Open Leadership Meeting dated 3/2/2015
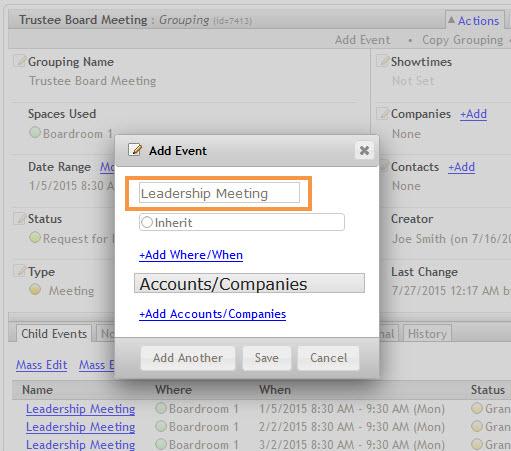511x451 pixels. [81, 444]
